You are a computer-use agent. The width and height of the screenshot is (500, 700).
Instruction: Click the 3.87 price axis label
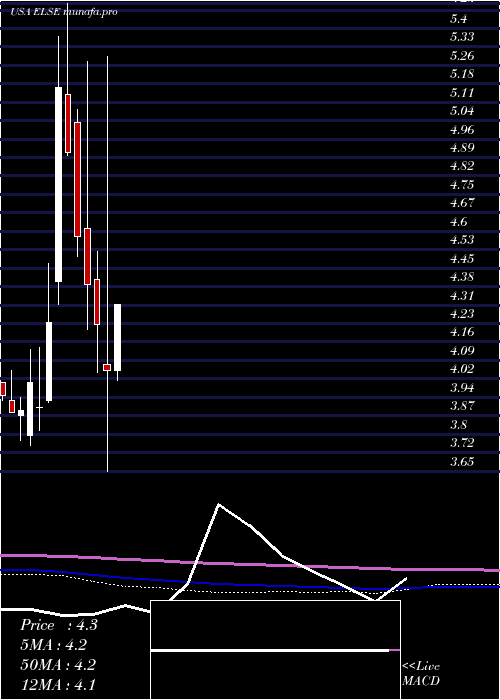[462, 406]
